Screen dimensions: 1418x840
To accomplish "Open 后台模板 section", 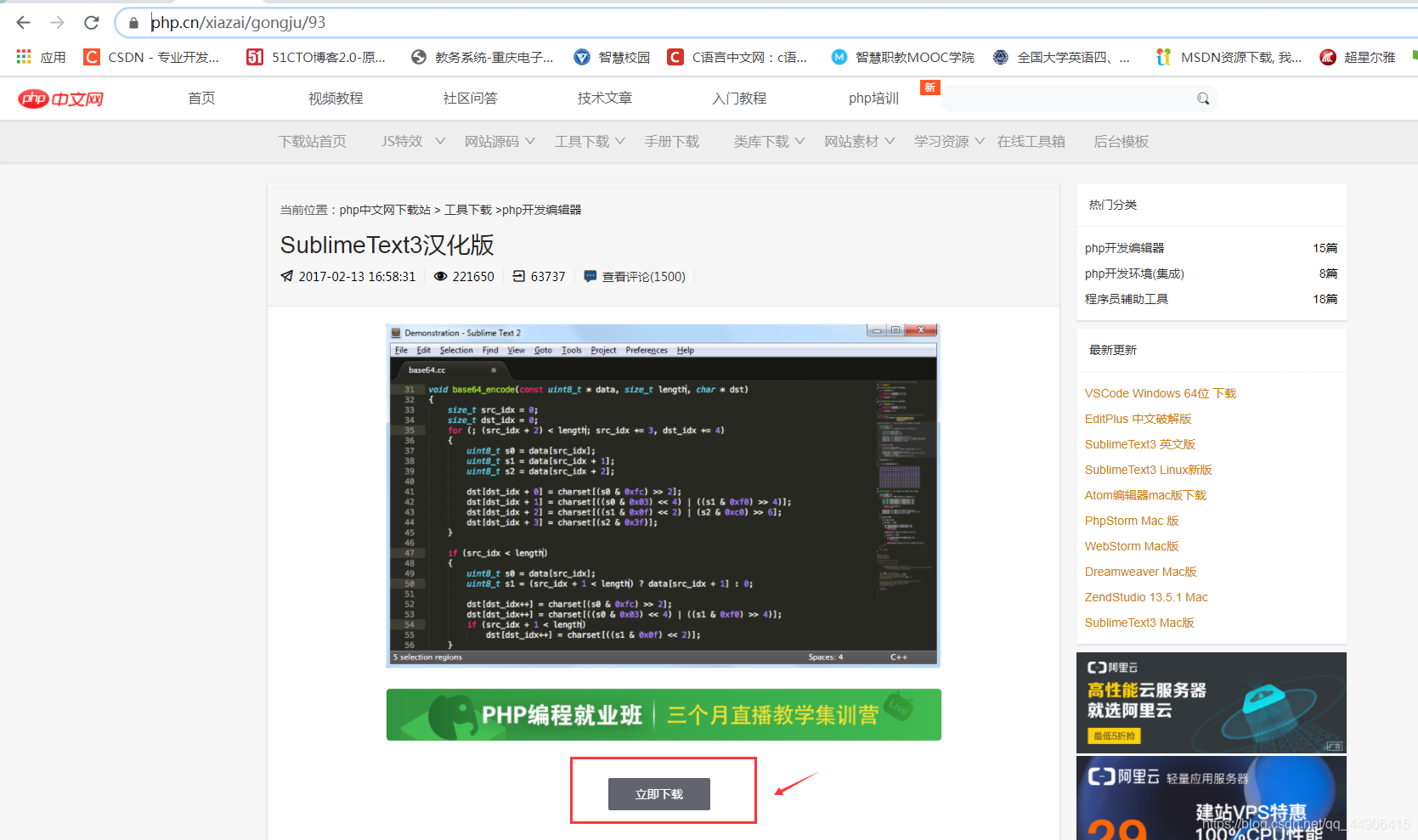I will pos(1121,141).
